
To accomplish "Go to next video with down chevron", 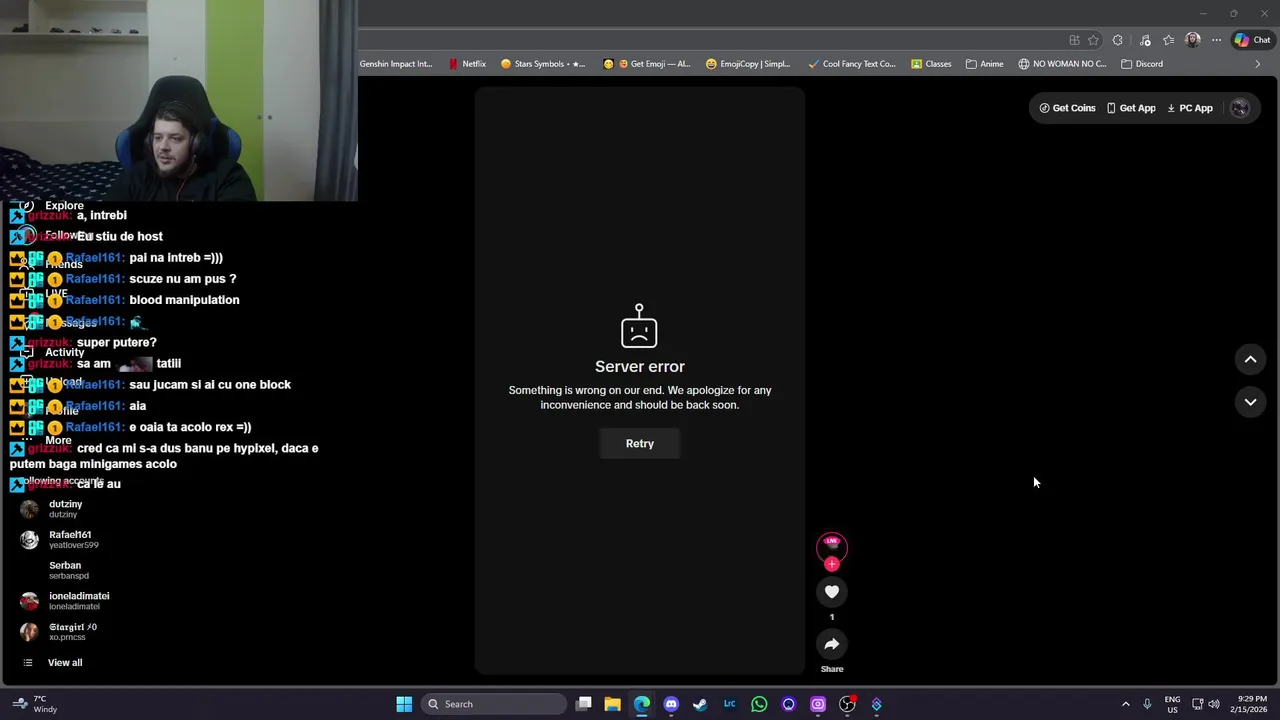I will coord(1250,402).
